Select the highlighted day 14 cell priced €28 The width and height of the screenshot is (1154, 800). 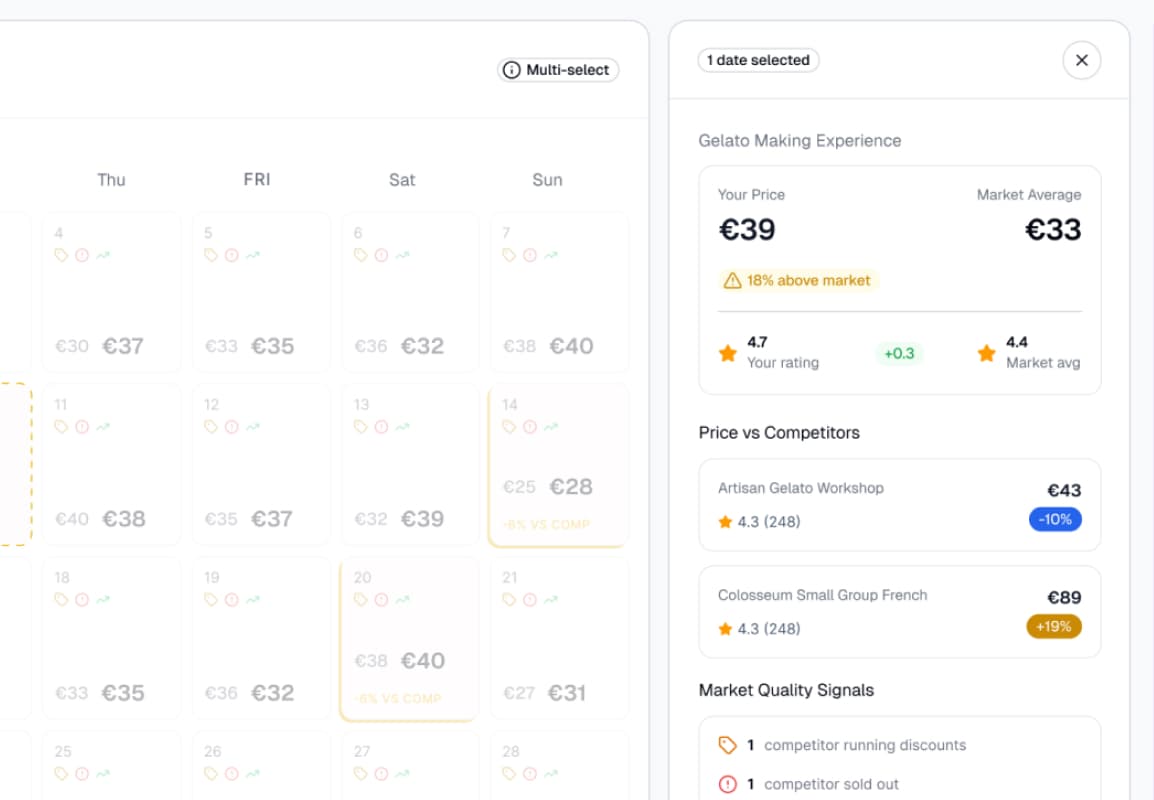559,466
